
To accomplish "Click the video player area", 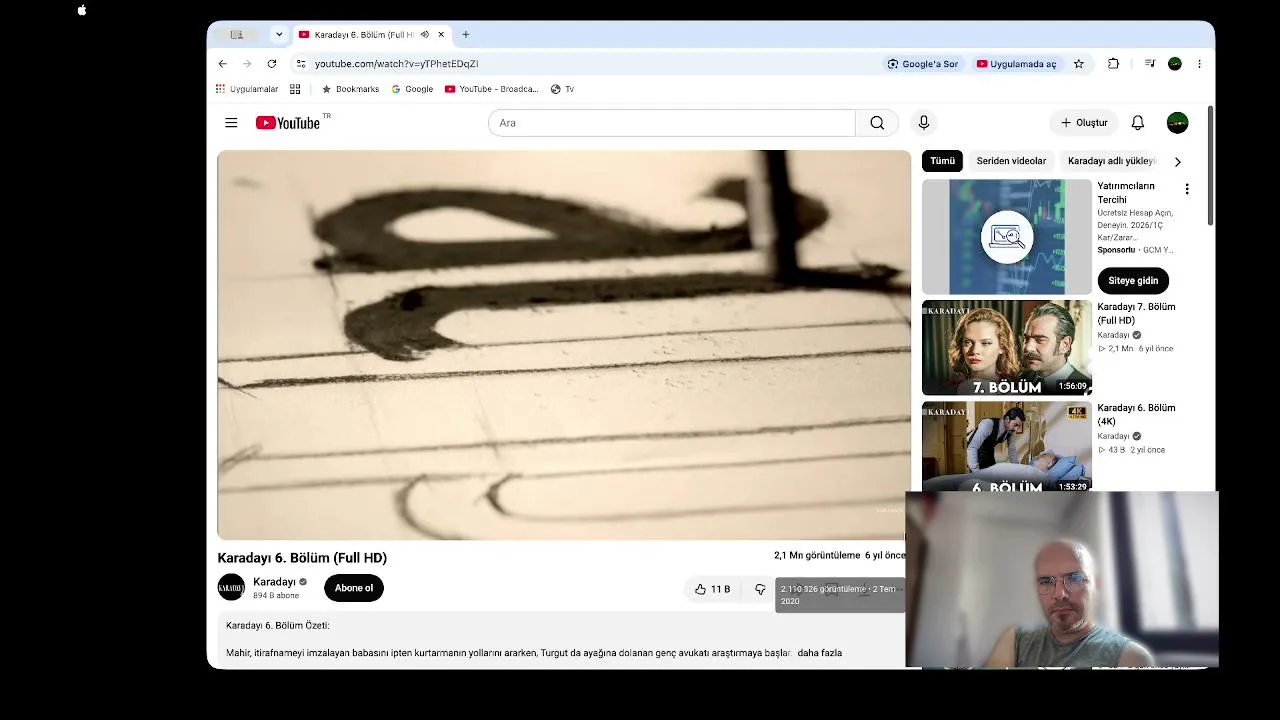I will click(564, 345).
